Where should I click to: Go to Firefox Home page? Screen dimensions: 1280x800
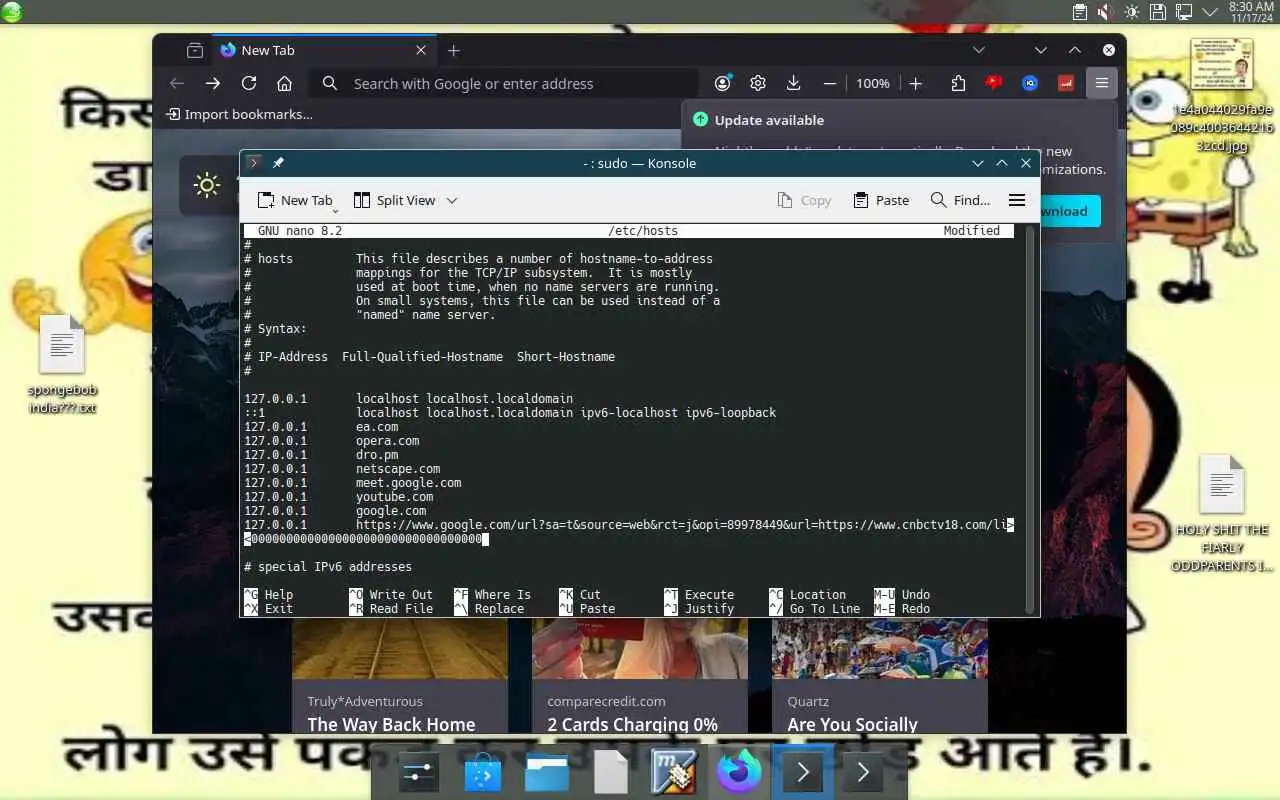coord(284,84)
